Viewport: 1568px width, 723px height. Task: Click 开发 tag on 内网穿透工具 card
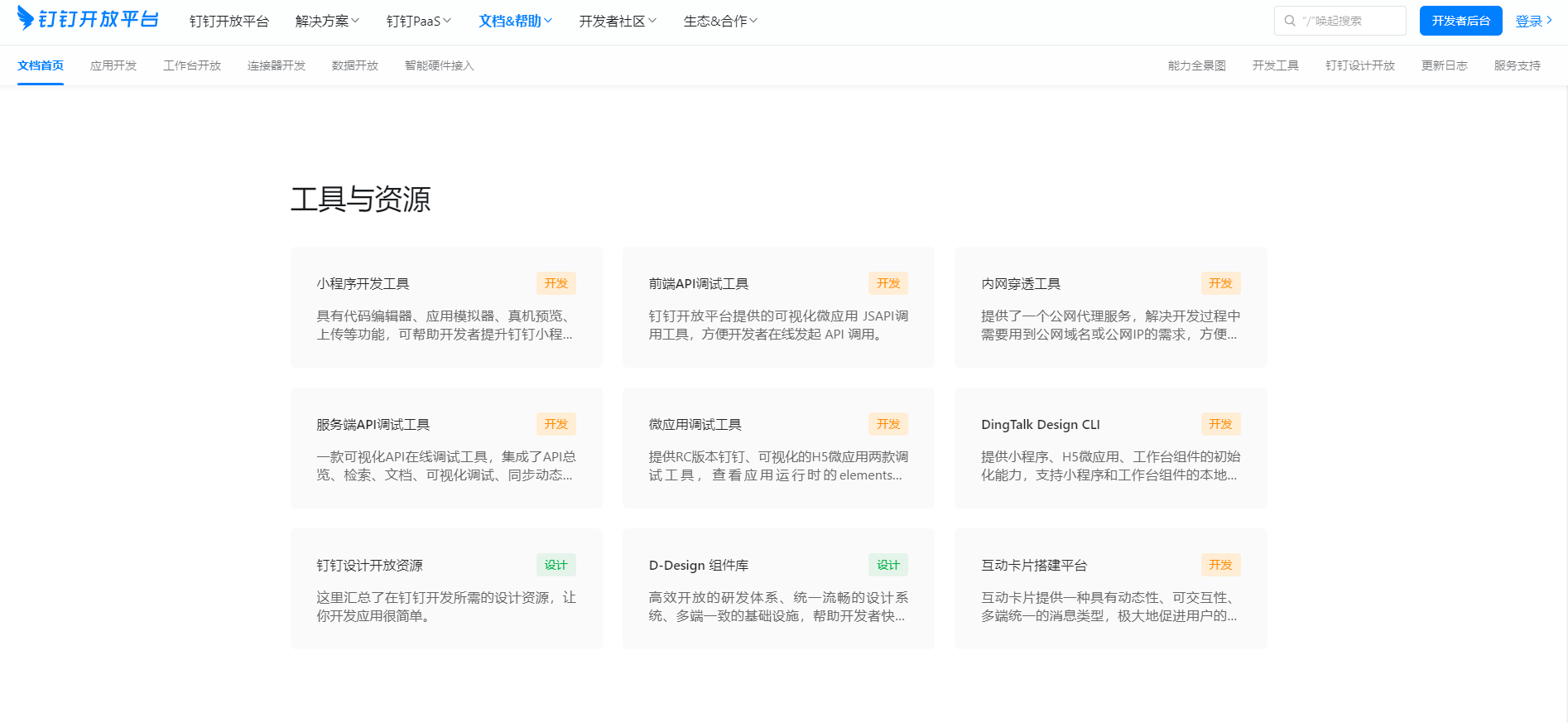1220,283
